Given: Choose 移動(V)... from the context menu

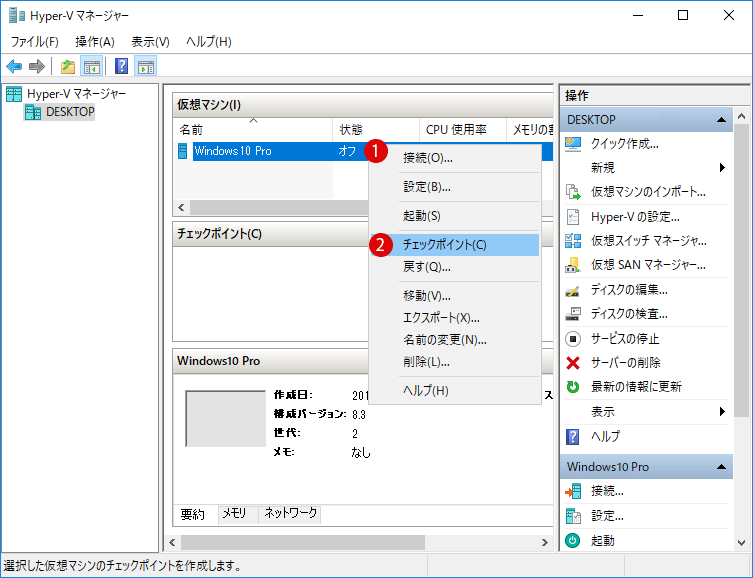Looking at the screenshot, I should 454,296.
